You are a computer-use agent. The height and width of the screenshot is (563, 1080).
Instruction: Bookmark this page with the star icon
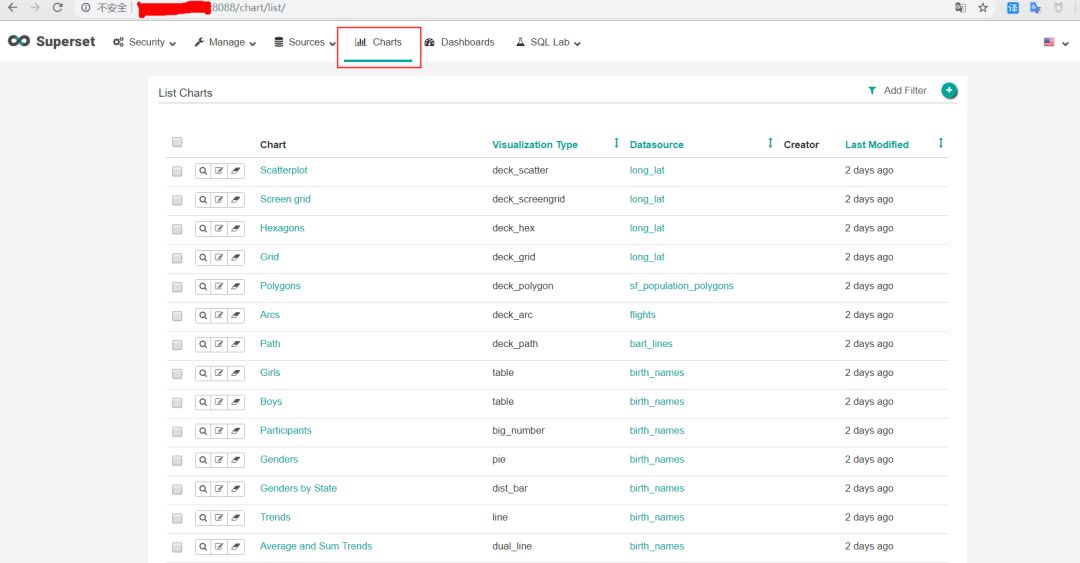pos(983,8)
